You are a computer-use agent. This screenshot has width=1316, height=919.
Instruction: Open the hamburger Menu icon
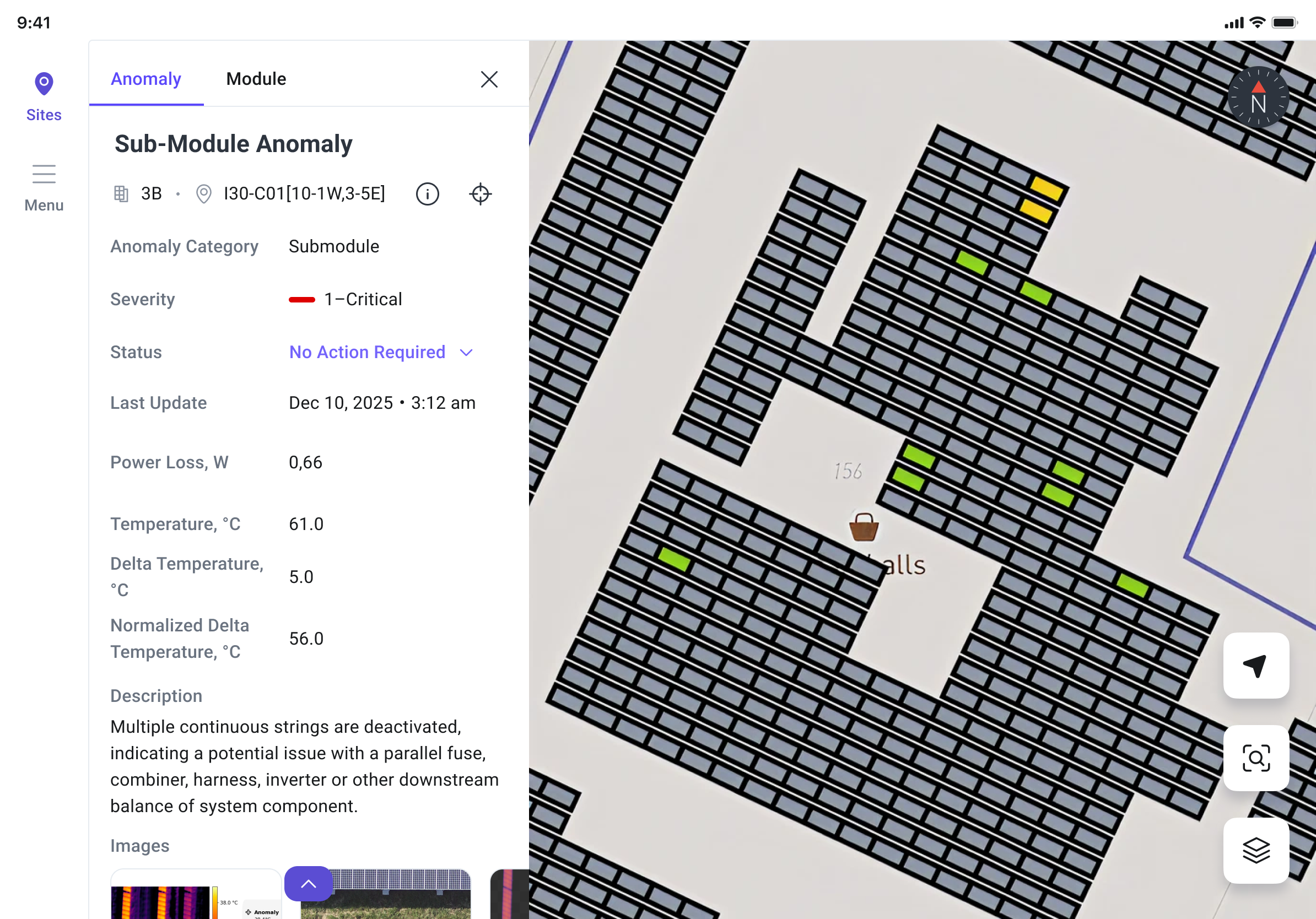click(x=44, y=174)
